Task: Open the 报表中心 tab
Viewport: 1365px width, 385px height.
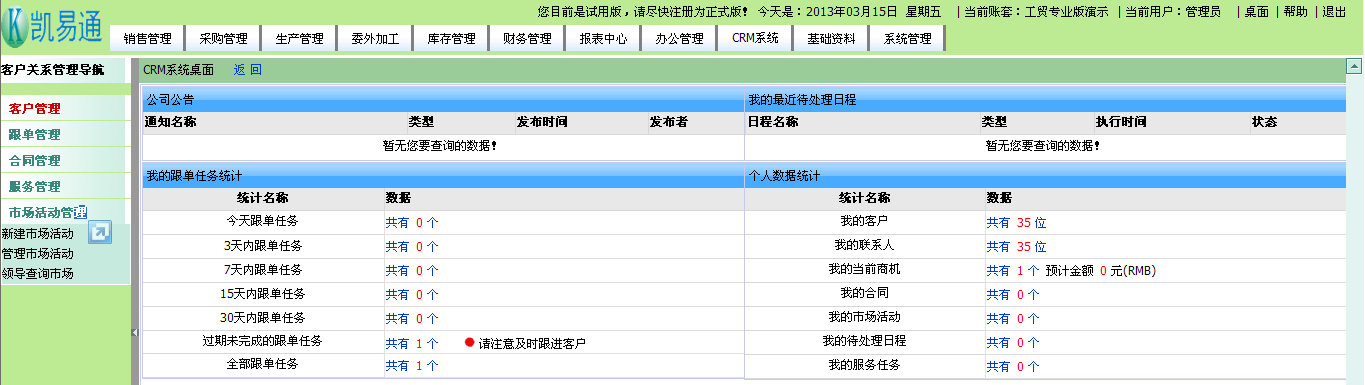Action: [x=604, y=39]
